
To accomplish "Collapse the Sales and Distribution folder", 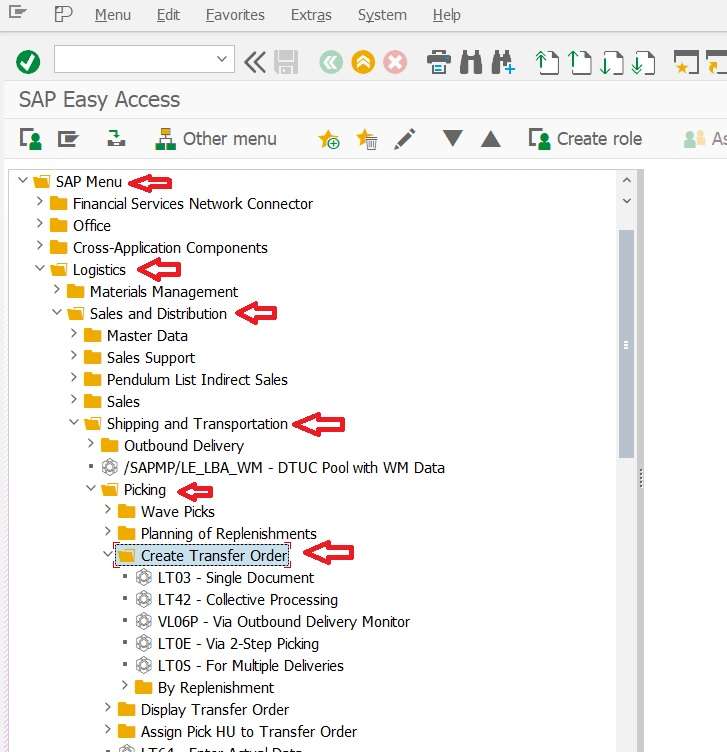I will 57,312.
